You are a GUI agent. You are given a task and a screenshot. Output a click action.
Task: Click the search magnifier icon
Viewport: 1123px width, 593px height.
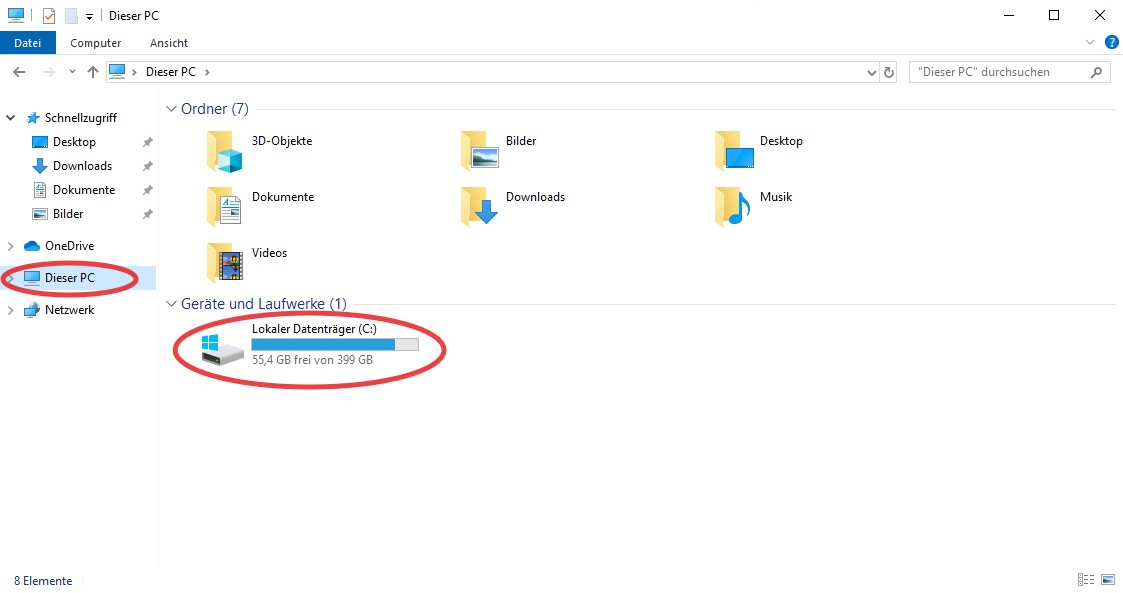point(1097,72)
